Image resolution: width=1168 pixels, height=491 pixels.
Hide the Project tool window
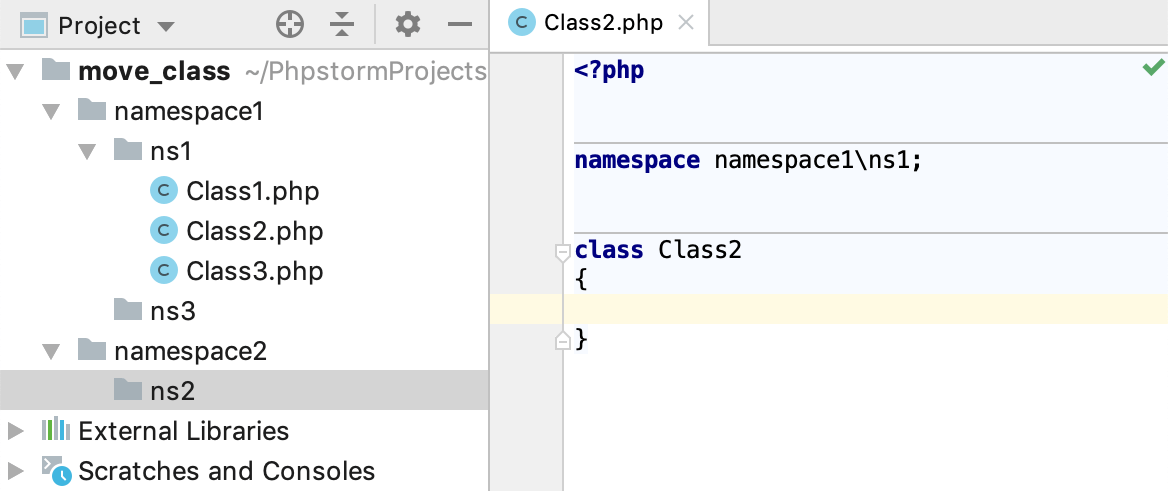point(460,25)
